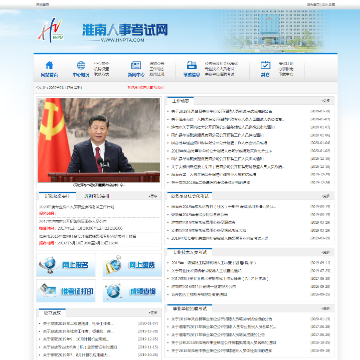The image size is (360, 360).
Task: Click the top-right header utility links
Action: pyautogui.click(x=321, y=4)
